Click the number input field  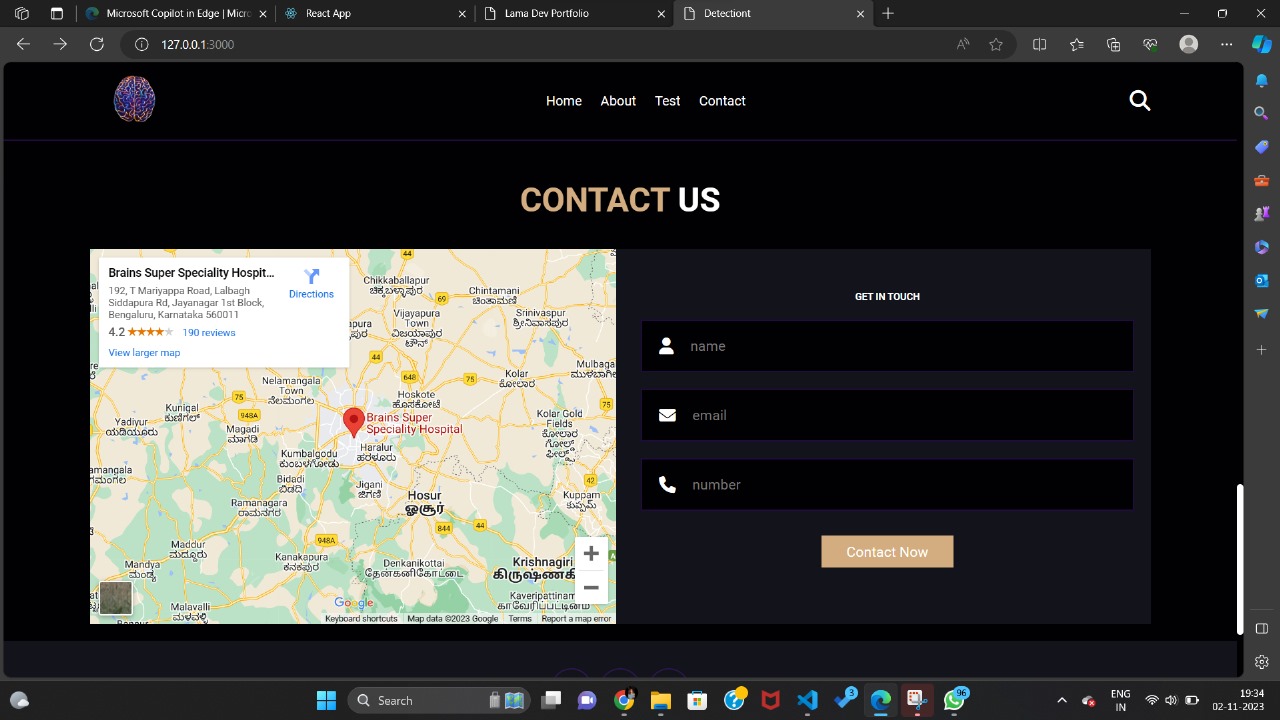[x=887, y=485]
